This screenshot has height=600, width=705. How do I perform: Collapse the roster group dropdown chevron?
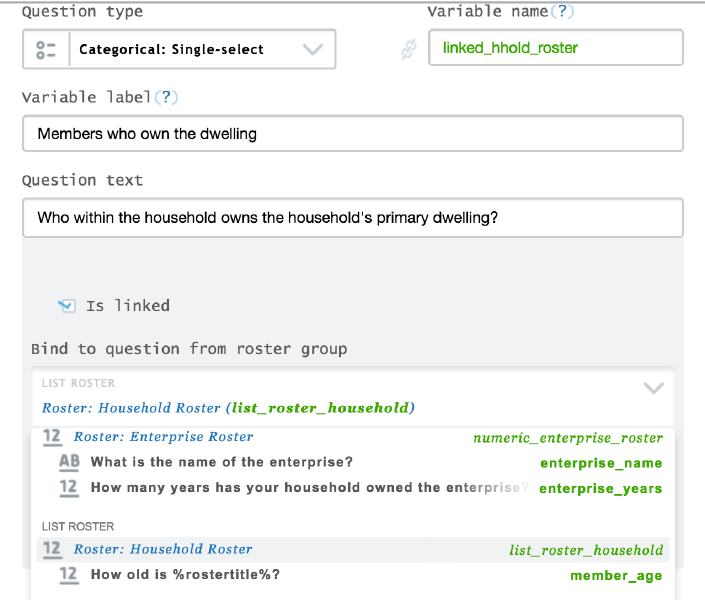click(653, 388)
